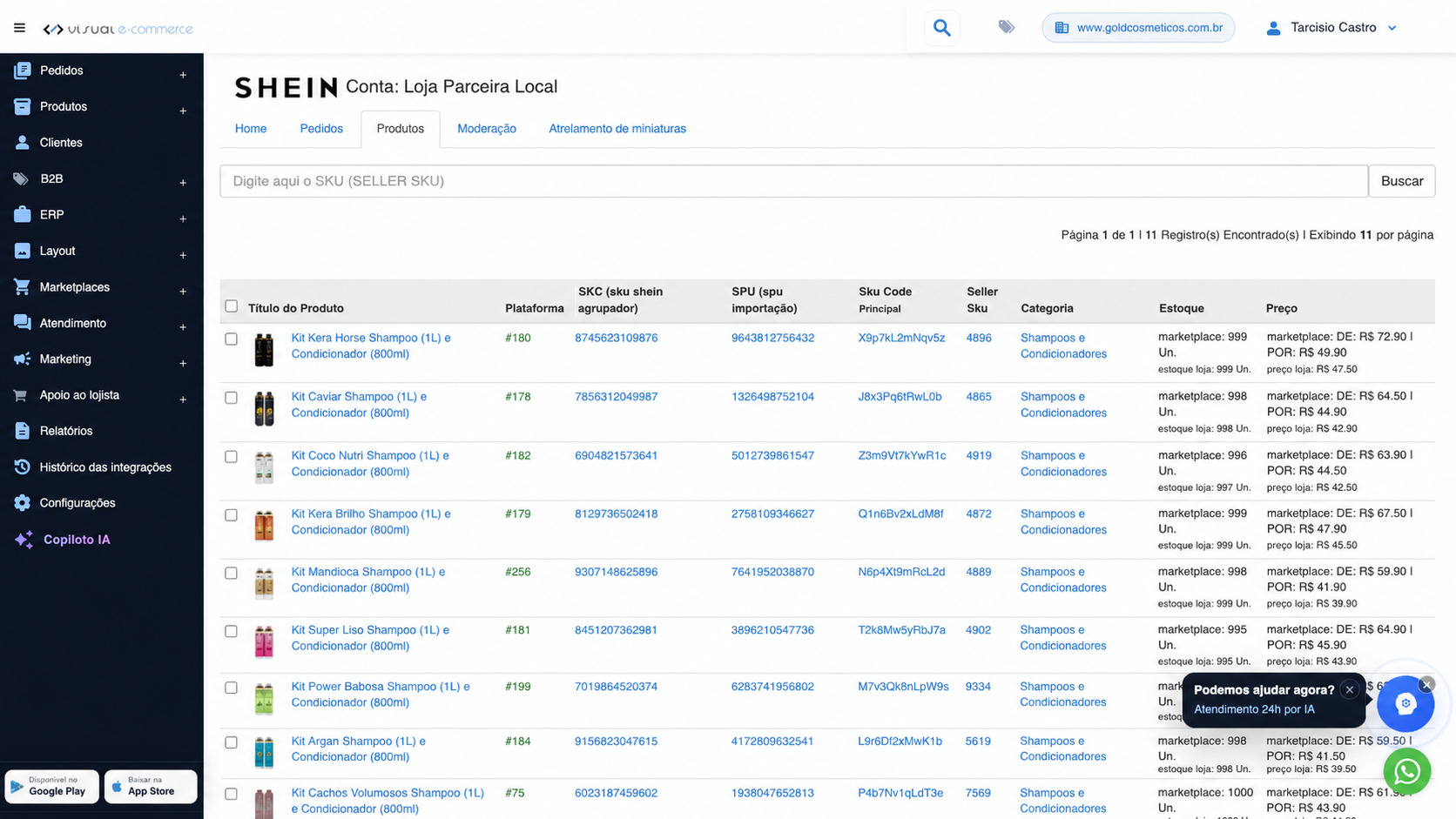Viewport: 1456px width, 819px height.
Task: Expand the Pedidos sidebar submenu plus
Action: (183, 75)
